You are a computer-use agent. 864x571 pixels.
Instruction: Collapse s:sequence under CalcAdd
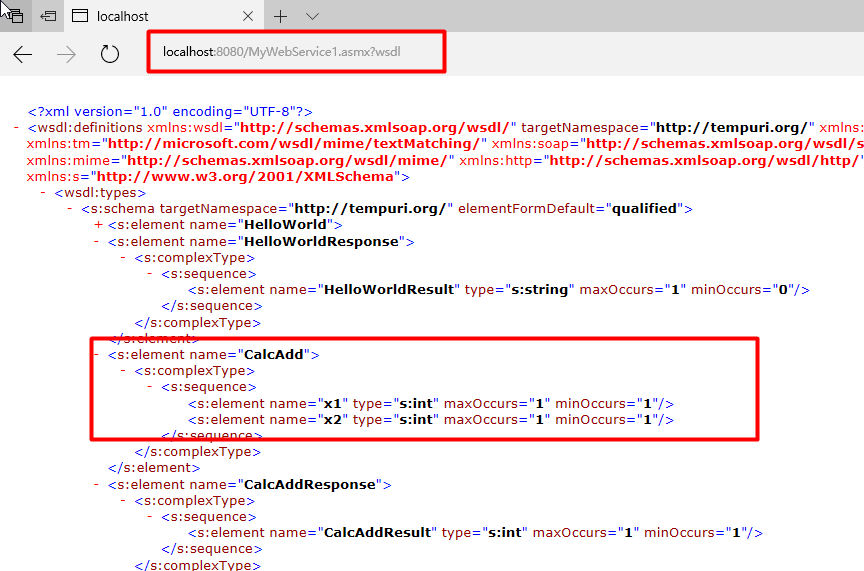149,386
